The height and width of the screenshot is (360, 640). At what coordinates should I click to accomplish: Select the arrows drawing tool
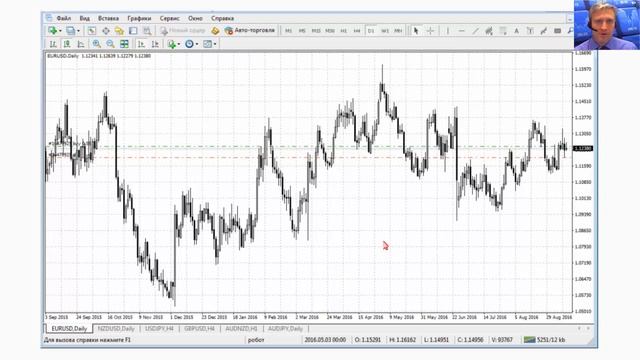[544, 31]
